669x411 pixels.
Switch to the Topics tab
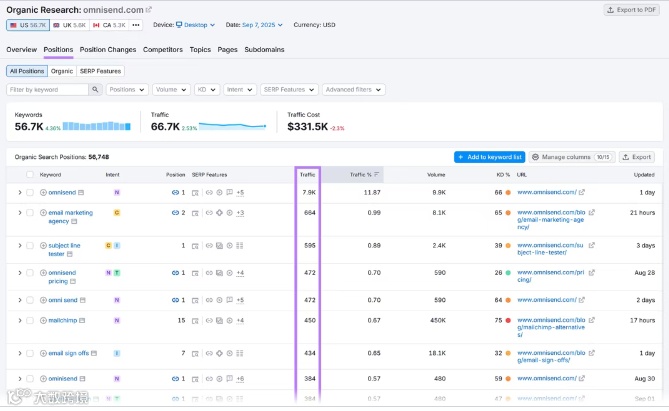[200, 50]
